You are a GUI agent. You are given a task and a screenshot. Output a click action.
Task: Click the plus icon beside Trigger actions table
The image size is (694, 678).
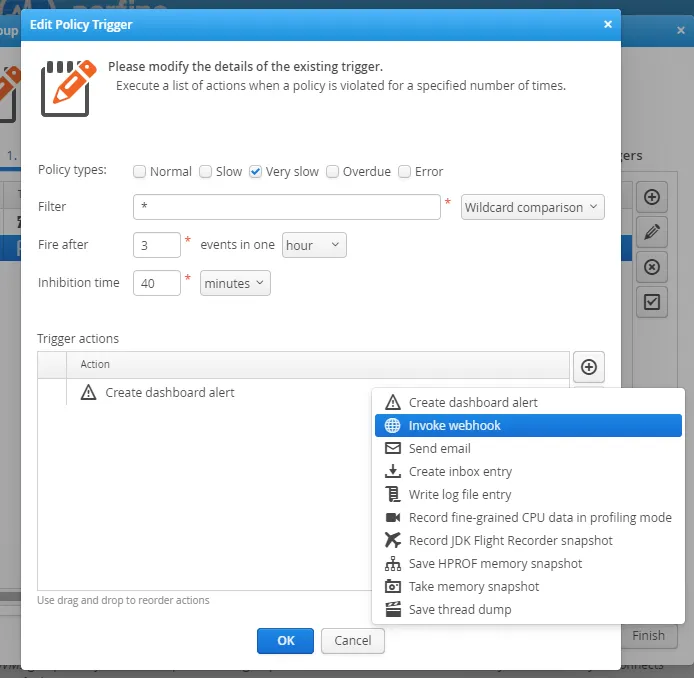tap(589, 367)
